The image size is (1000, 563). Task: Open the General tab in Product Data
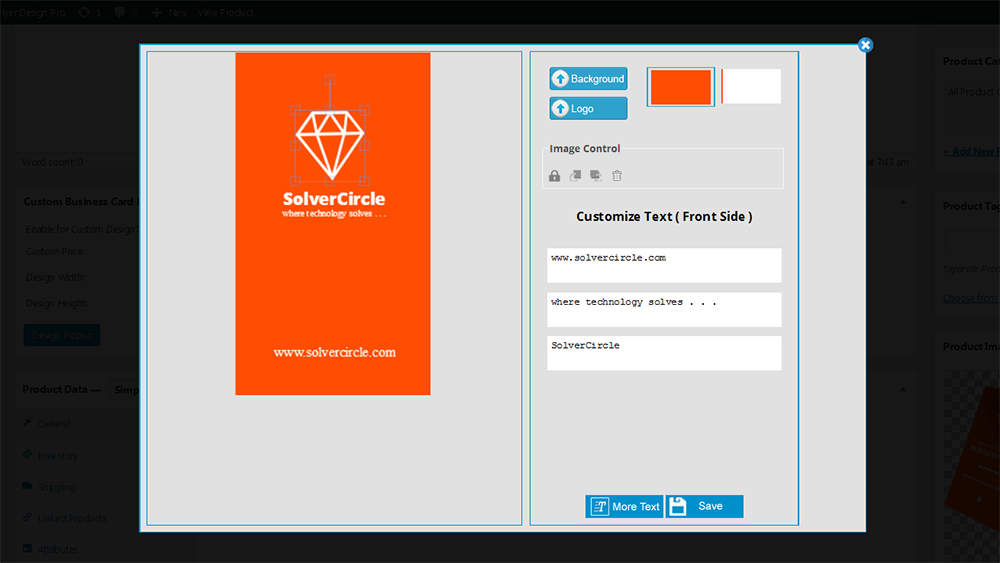click(54, 423)
